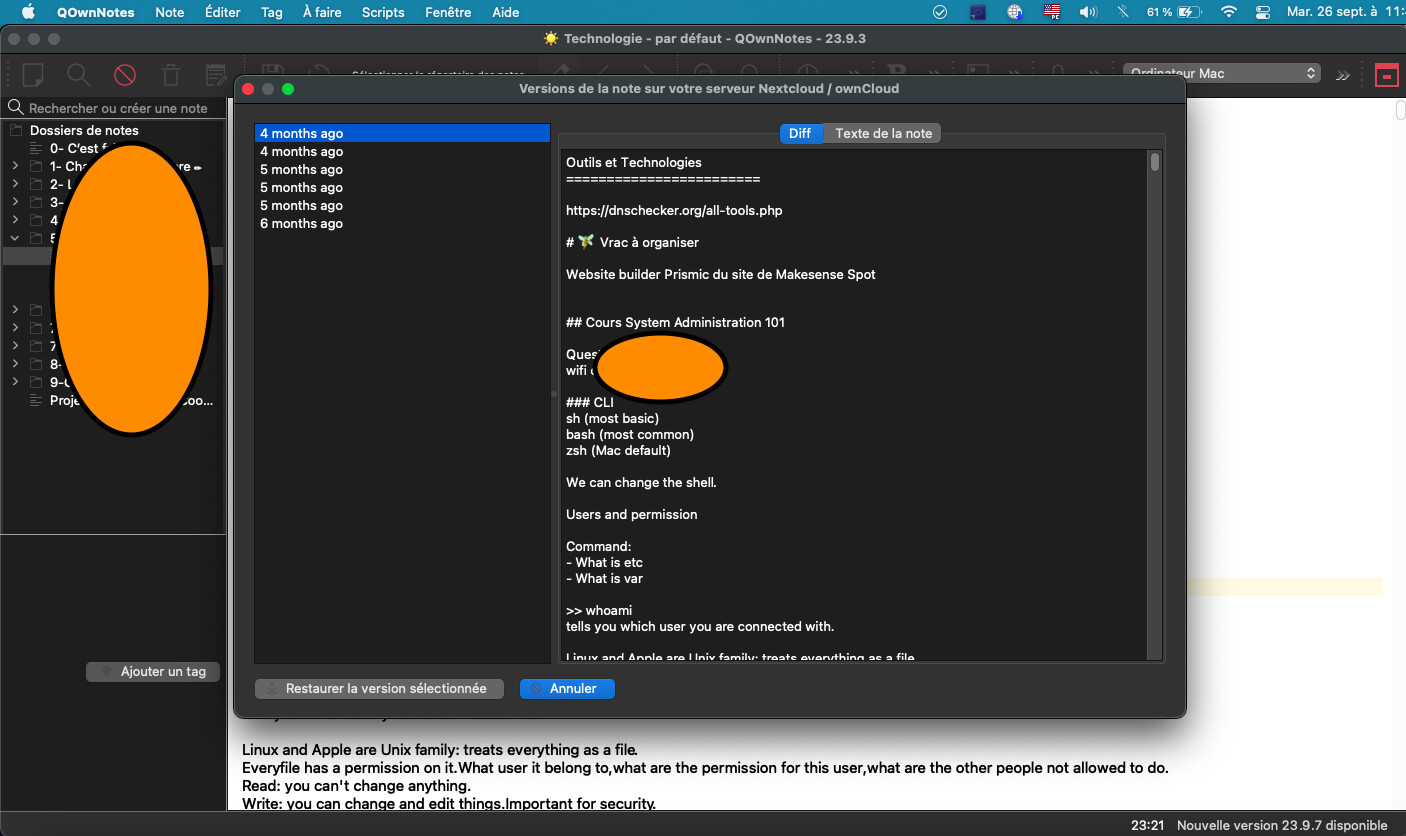Switch to the Diff view
Screen dimensions: 1406x836
pyautogui.click(x=800, y=133)
